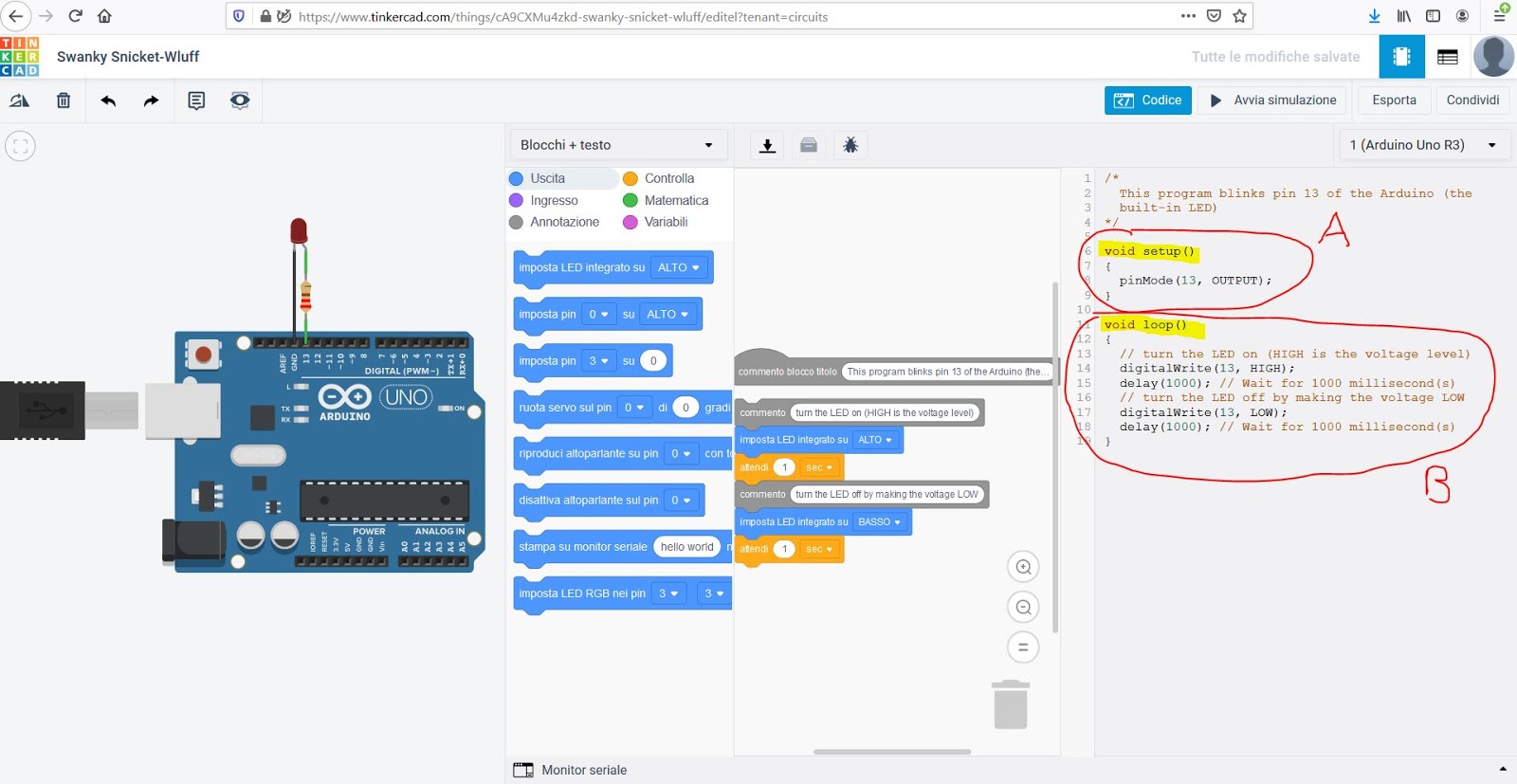
Task: Open the component list view icon
Action: click(1448, 57)
